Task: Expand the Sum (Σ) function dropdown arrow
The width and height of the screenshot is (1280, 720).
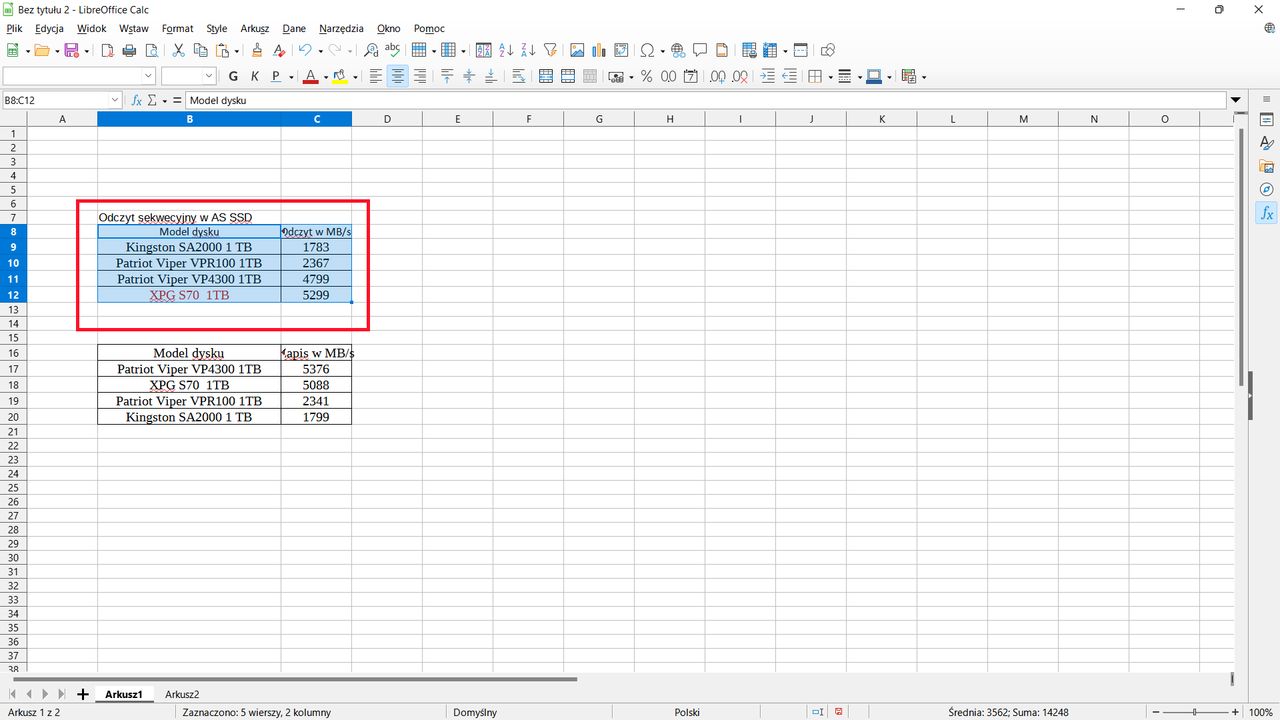Action: pyautogui.click(x=164, y=100)
